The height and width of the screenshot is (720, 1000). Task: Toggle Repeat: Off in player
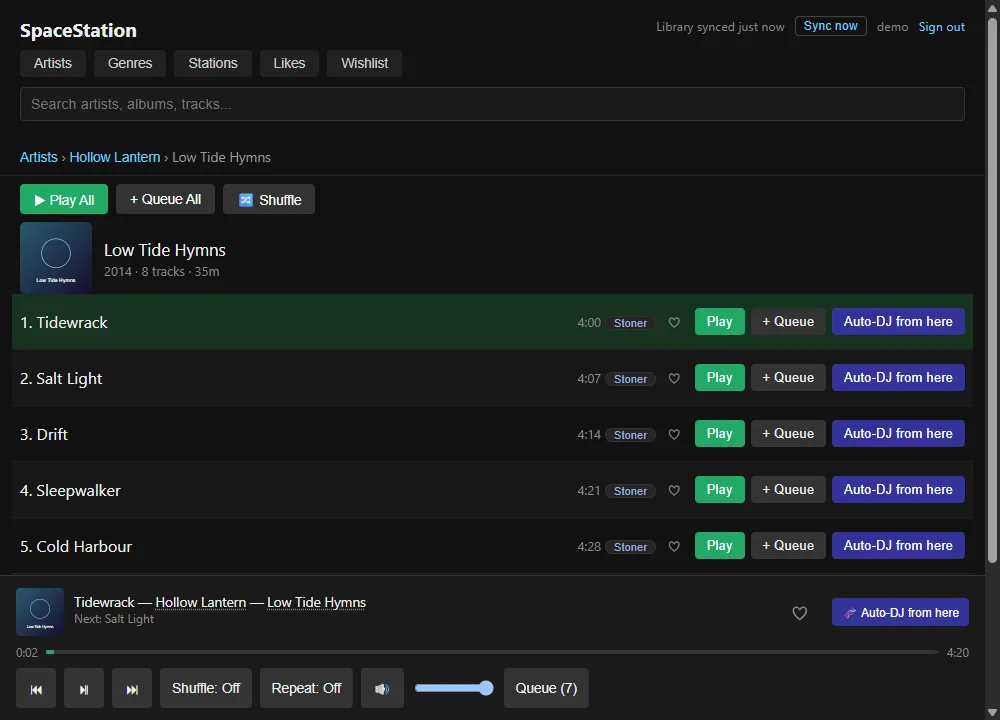click(306, 689)
